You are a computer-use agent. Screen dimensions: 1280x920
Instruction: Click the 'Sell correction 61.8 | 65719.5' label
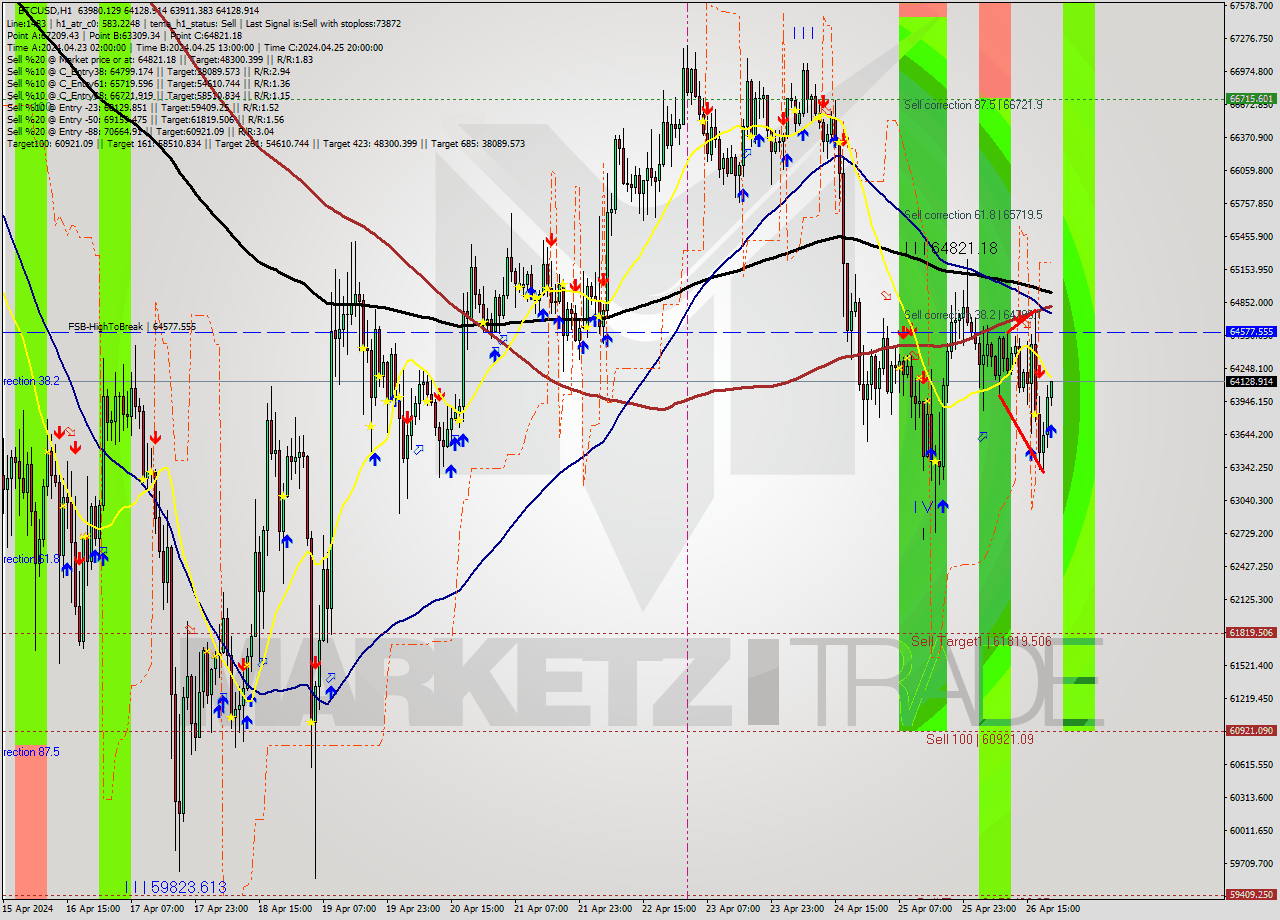click(x=973, y=215)
